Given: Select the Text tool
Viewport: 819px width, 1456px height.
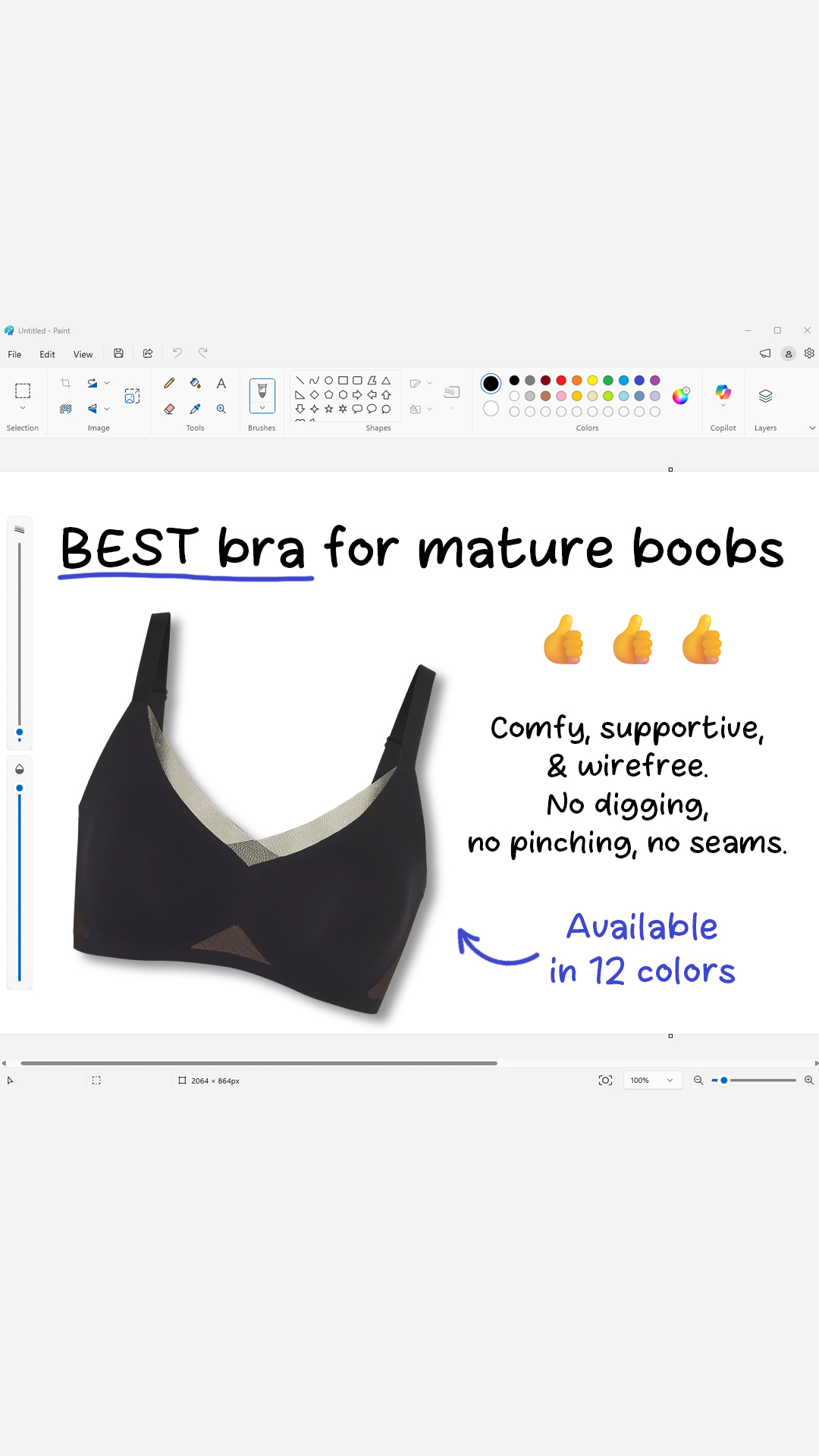Looking at the screenshot, I should tap(221, 384).
